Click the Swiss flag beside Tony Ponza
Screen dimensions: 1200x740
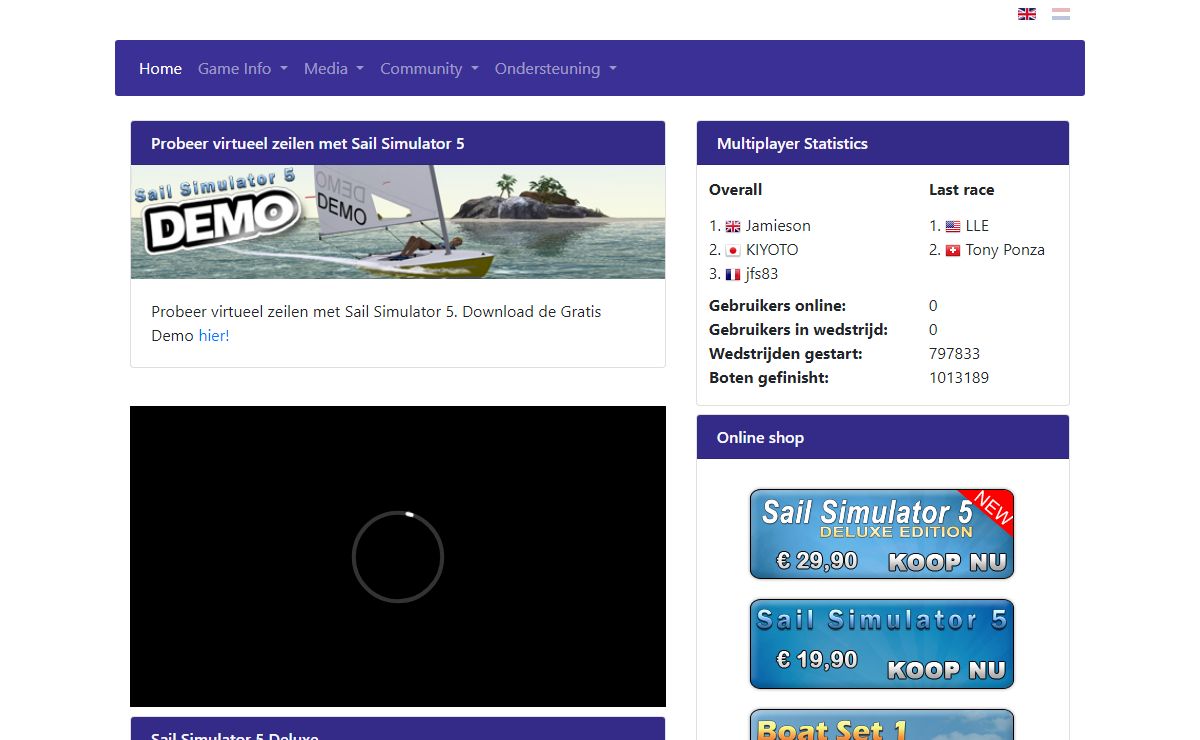click(x=953, y=251)
